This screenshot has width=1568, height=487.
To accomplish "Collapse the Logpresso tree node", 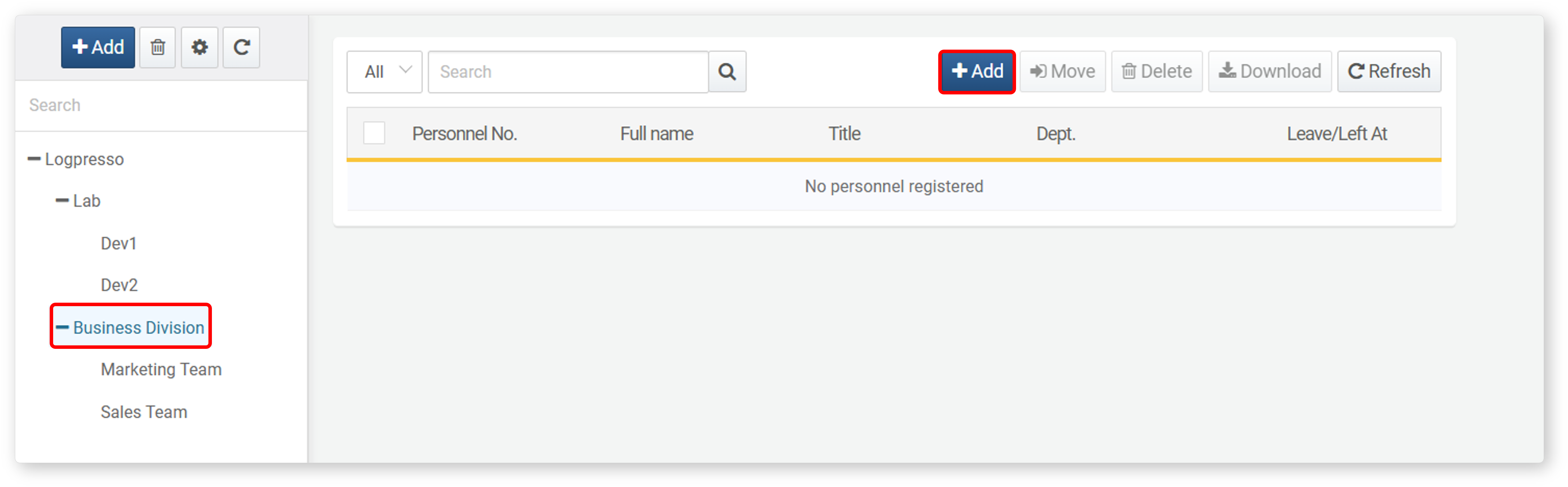I will point(34,159).
